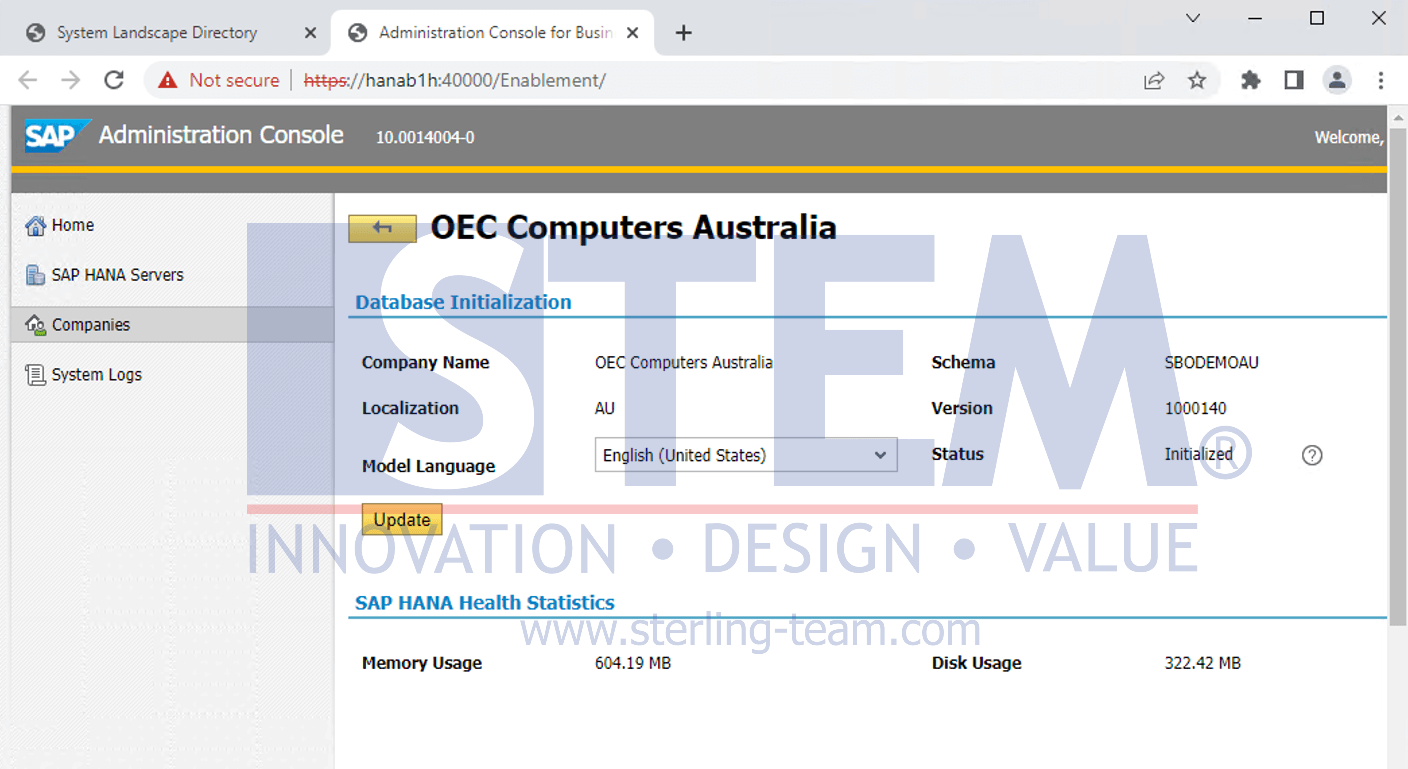Click the Memory Usage value 604.19 MB
Viewport: 1408px width, 769px height.
[x=633, y=663]
